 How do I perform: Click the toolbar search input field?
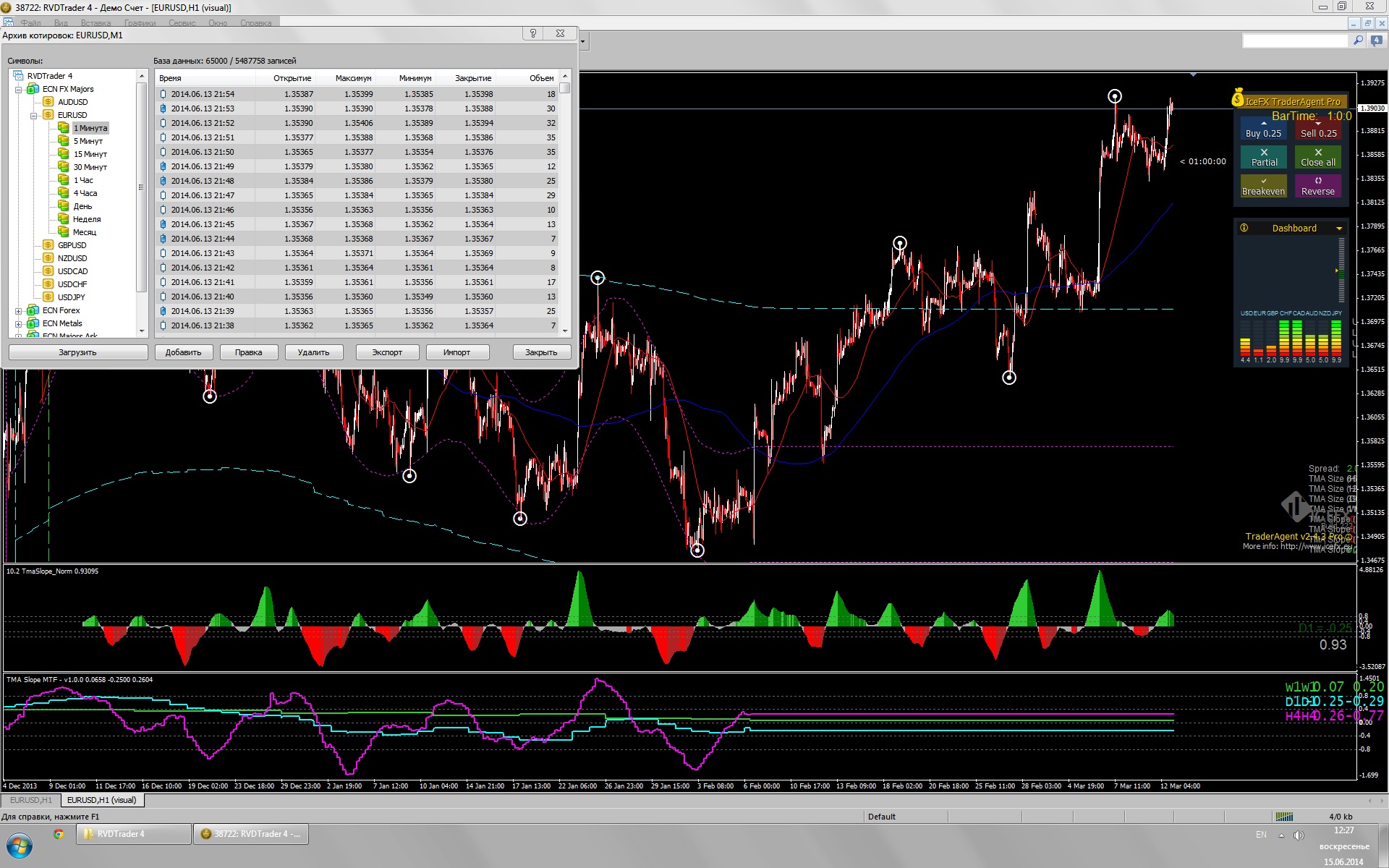(x=1296, y=41)
